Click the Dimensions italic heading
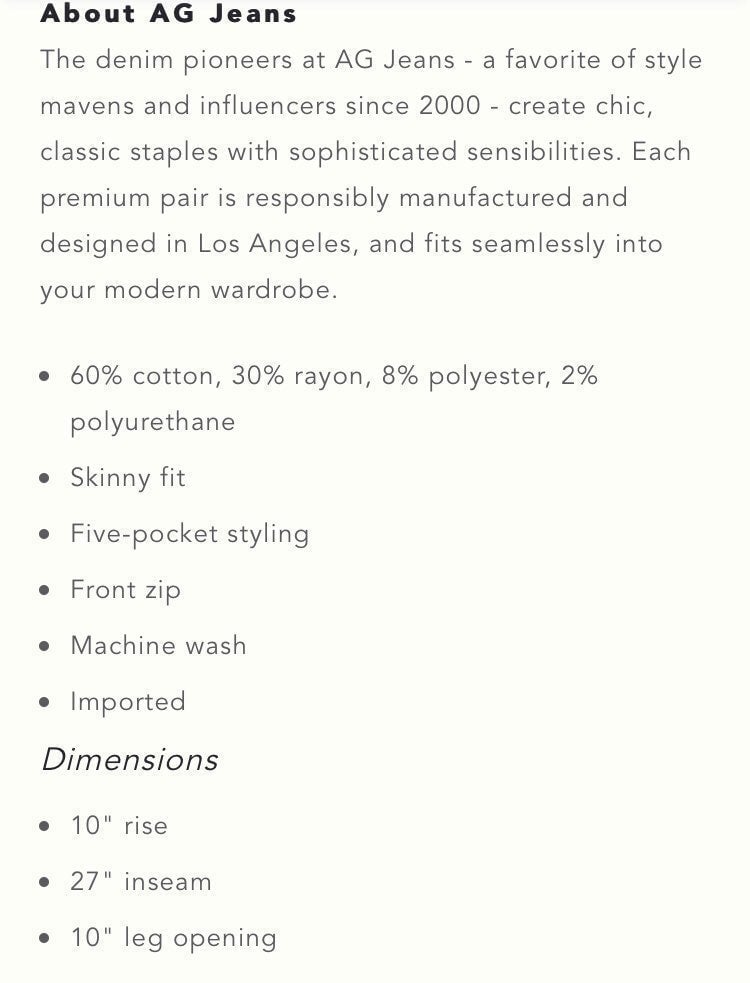This screenshot has height=983, width=750. [130, 760]
